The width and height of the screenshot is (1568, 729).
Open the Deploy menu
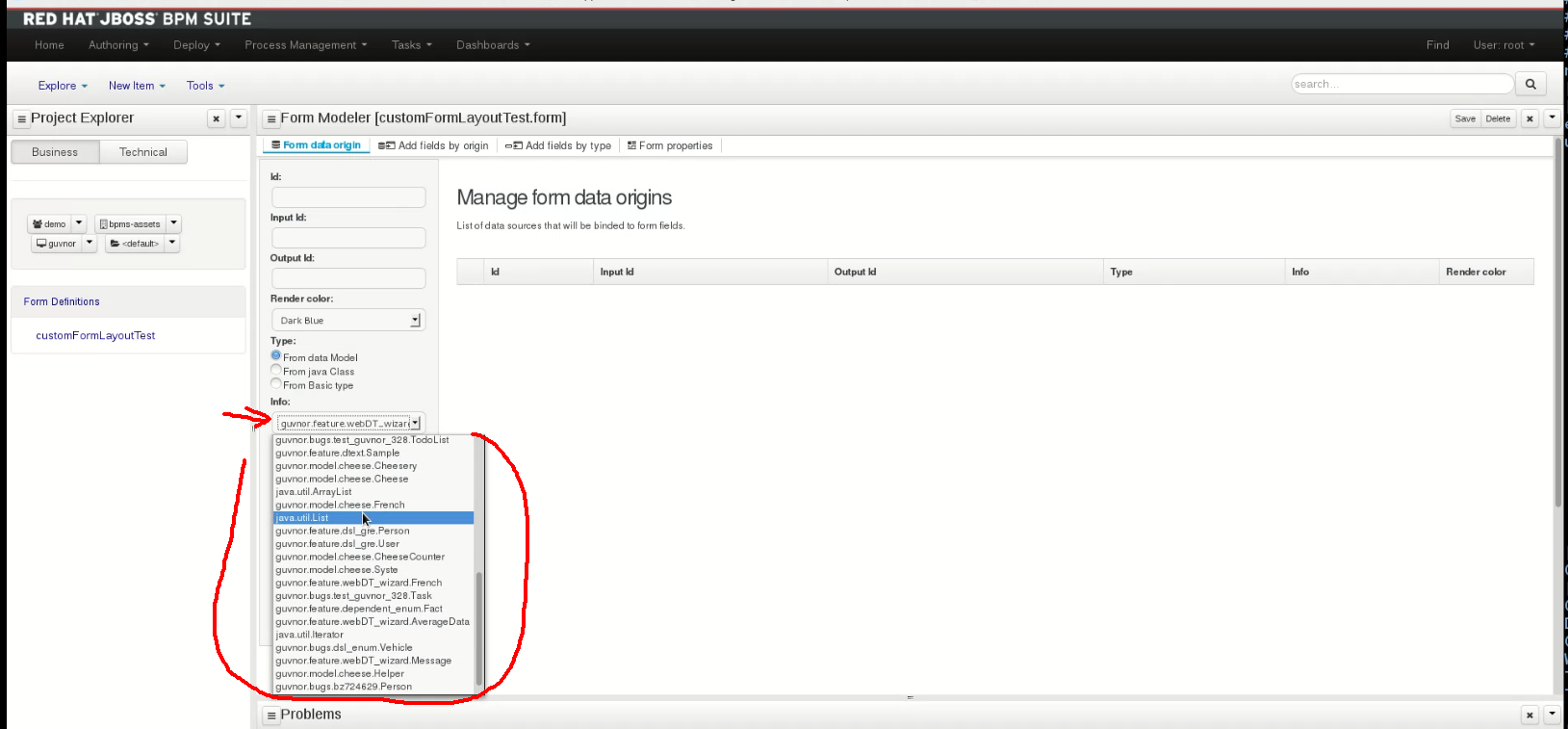coord(196,45)
